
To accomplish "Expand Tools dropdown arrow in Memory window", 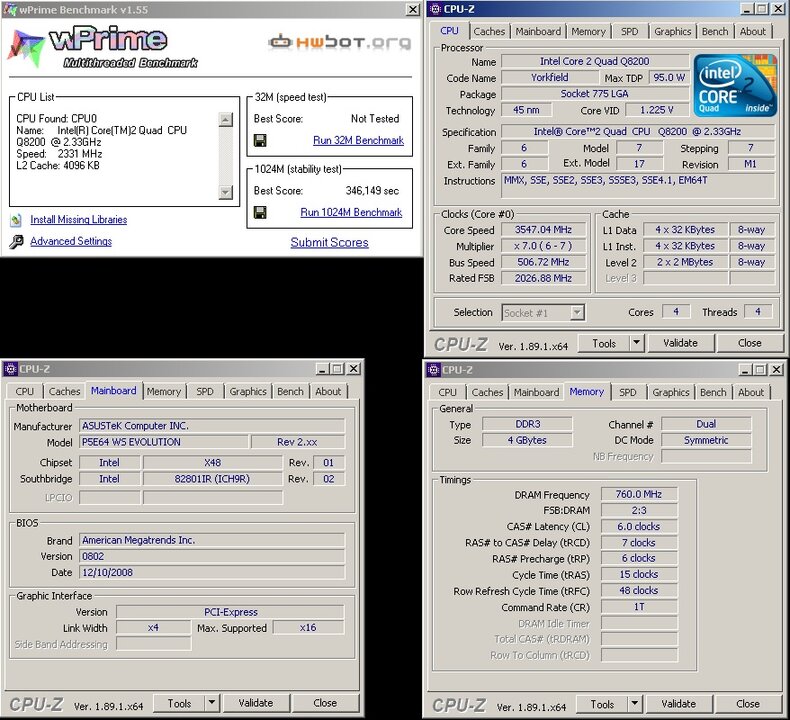I will click(x=635, y=703).
